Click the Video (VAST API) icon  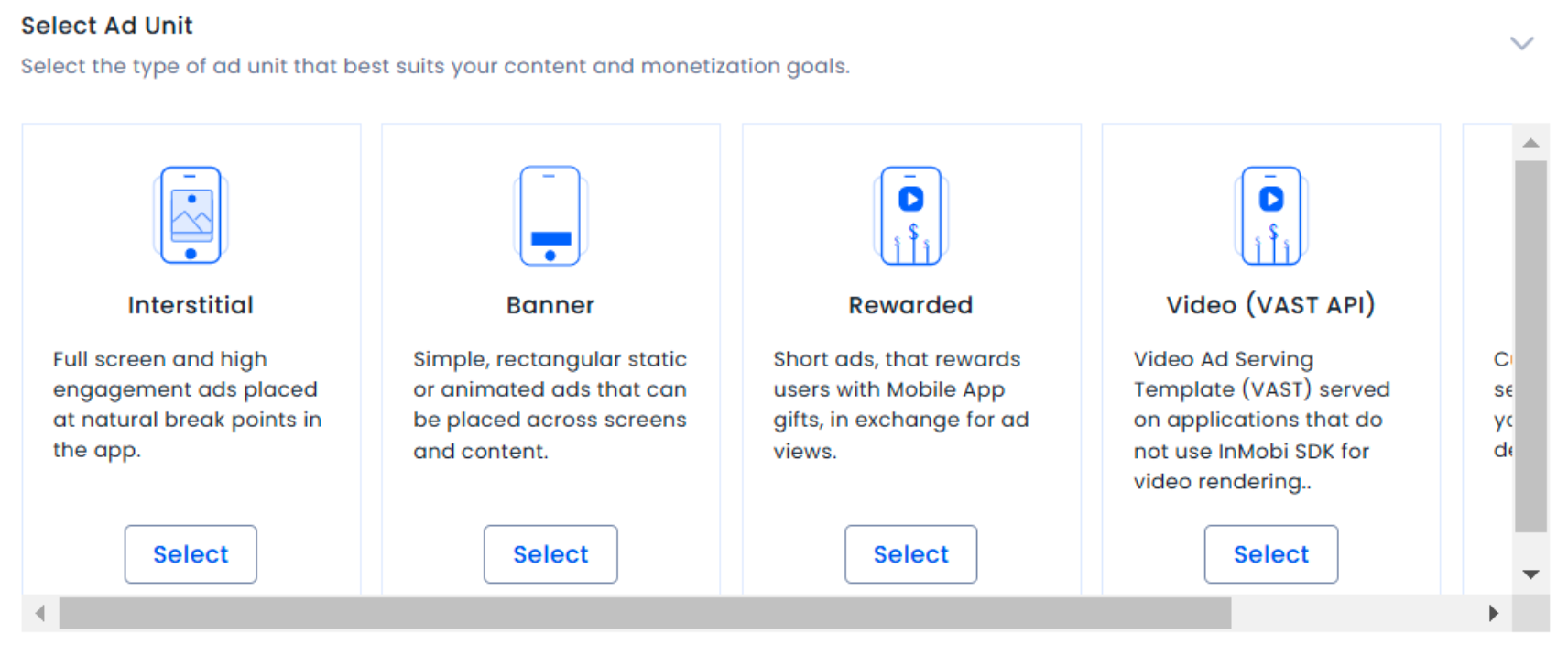tap(1270, 215)
